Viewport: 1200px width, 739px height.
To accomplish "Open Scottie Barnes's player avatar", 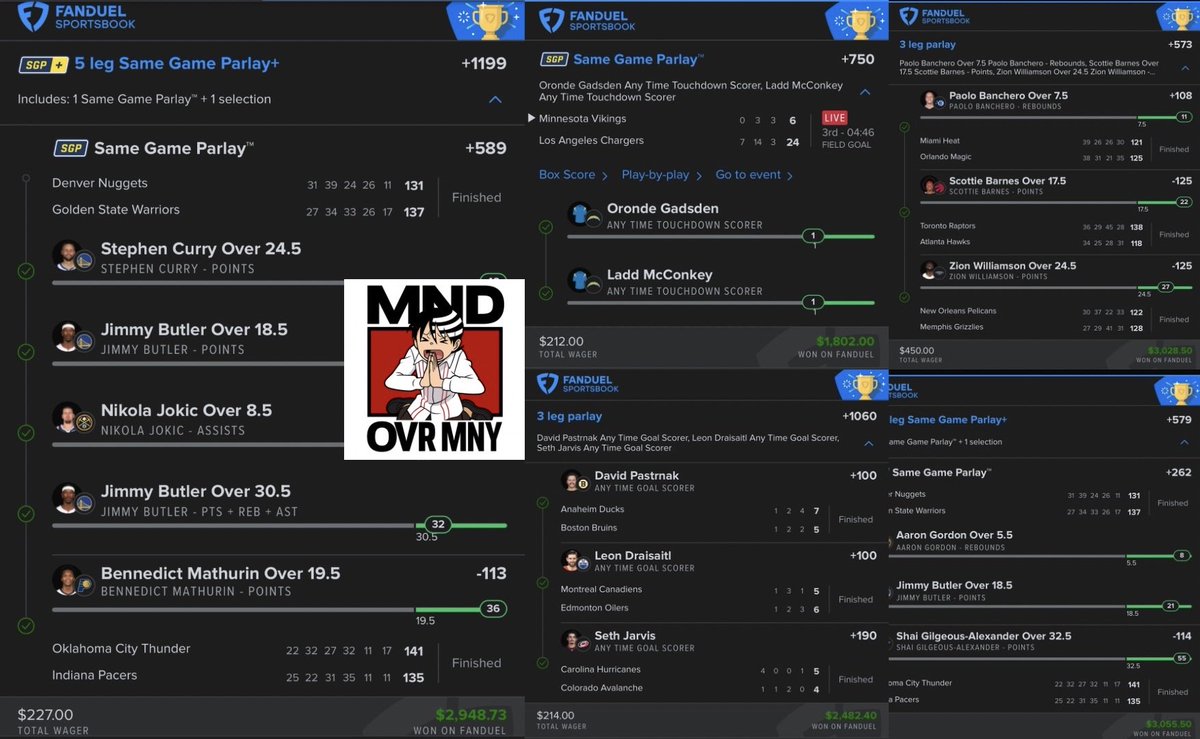I will coord(932,186).
